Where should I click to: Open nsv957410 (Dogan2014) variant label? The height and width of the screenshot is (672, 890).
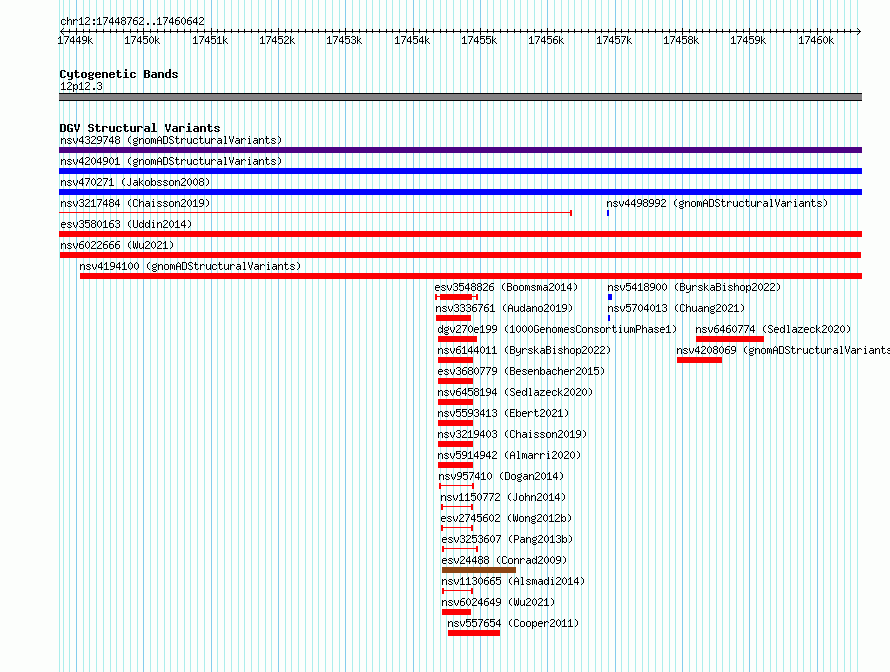[501, 476]
